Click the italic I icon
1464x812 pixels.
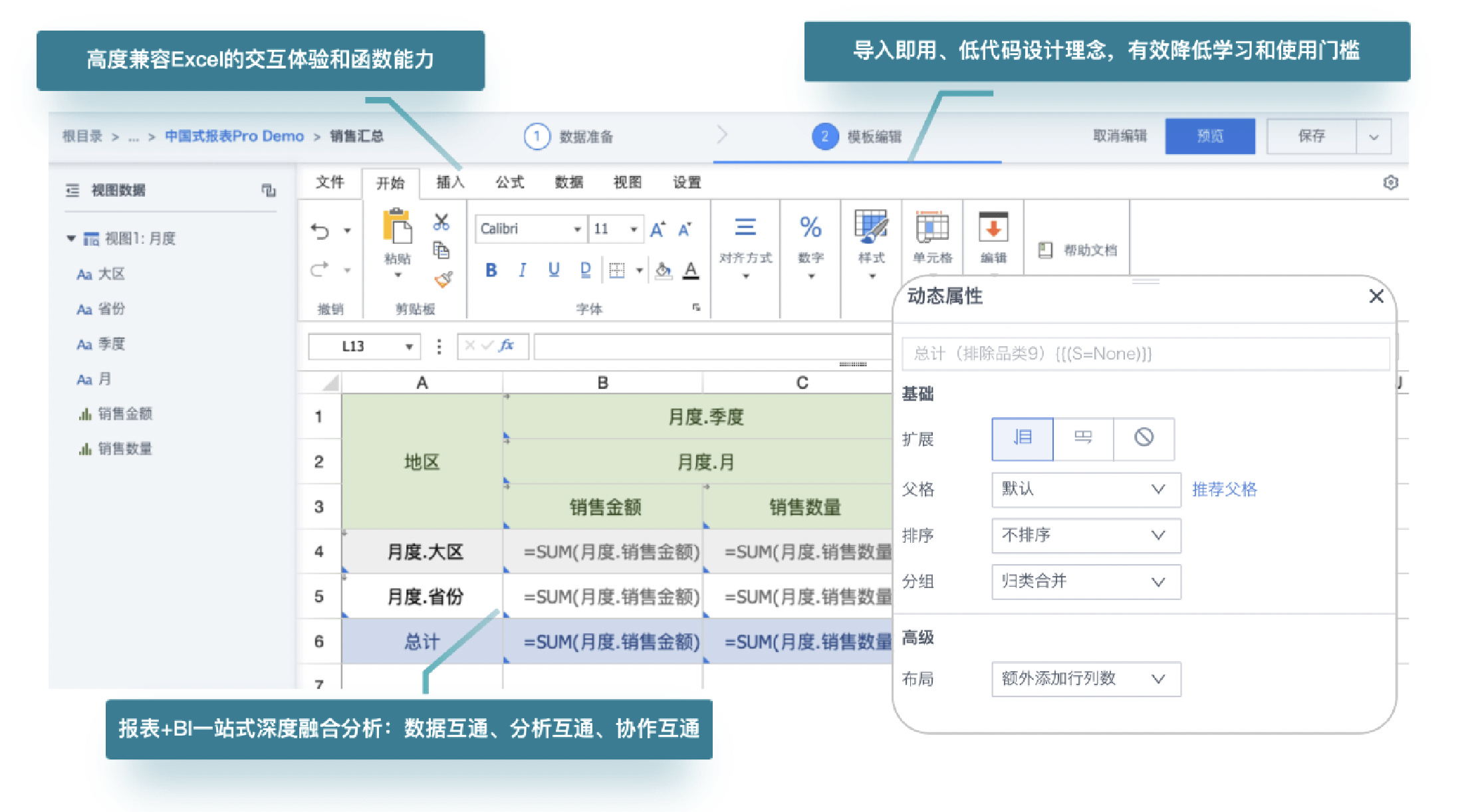click(523, 270)
